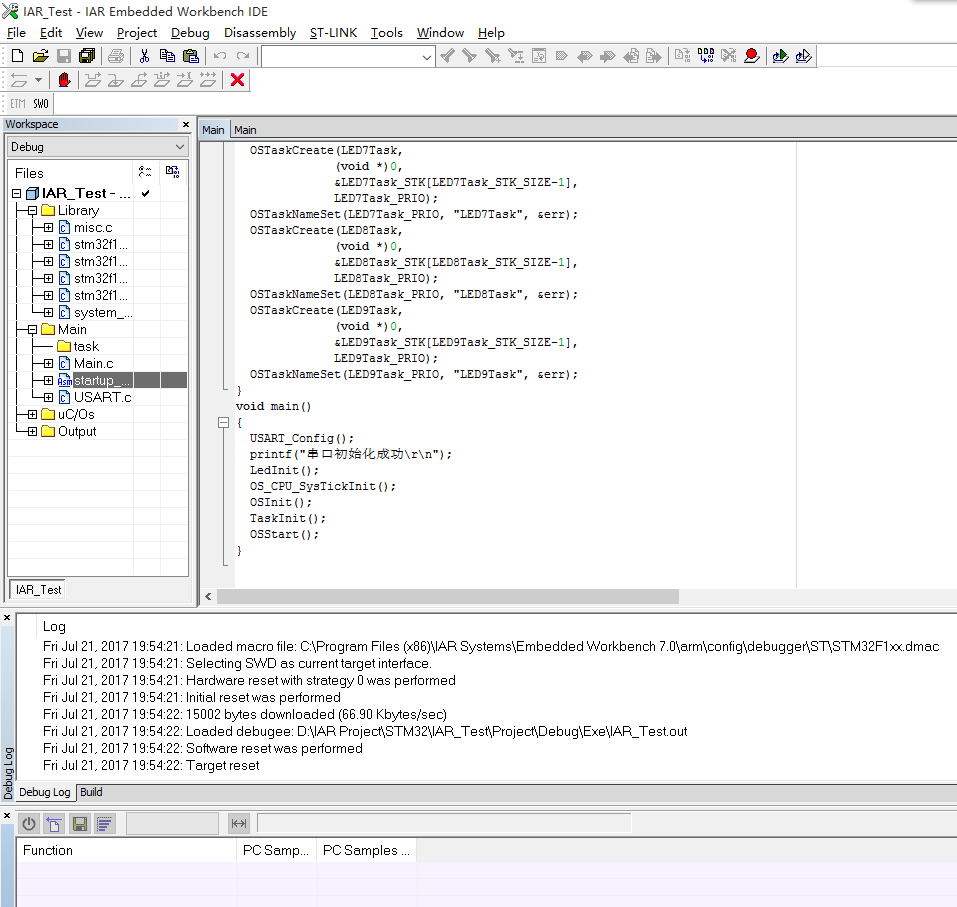Click Navigate Forward arrow icon
This screenshot has width=957, height=907.
(654, 56)
